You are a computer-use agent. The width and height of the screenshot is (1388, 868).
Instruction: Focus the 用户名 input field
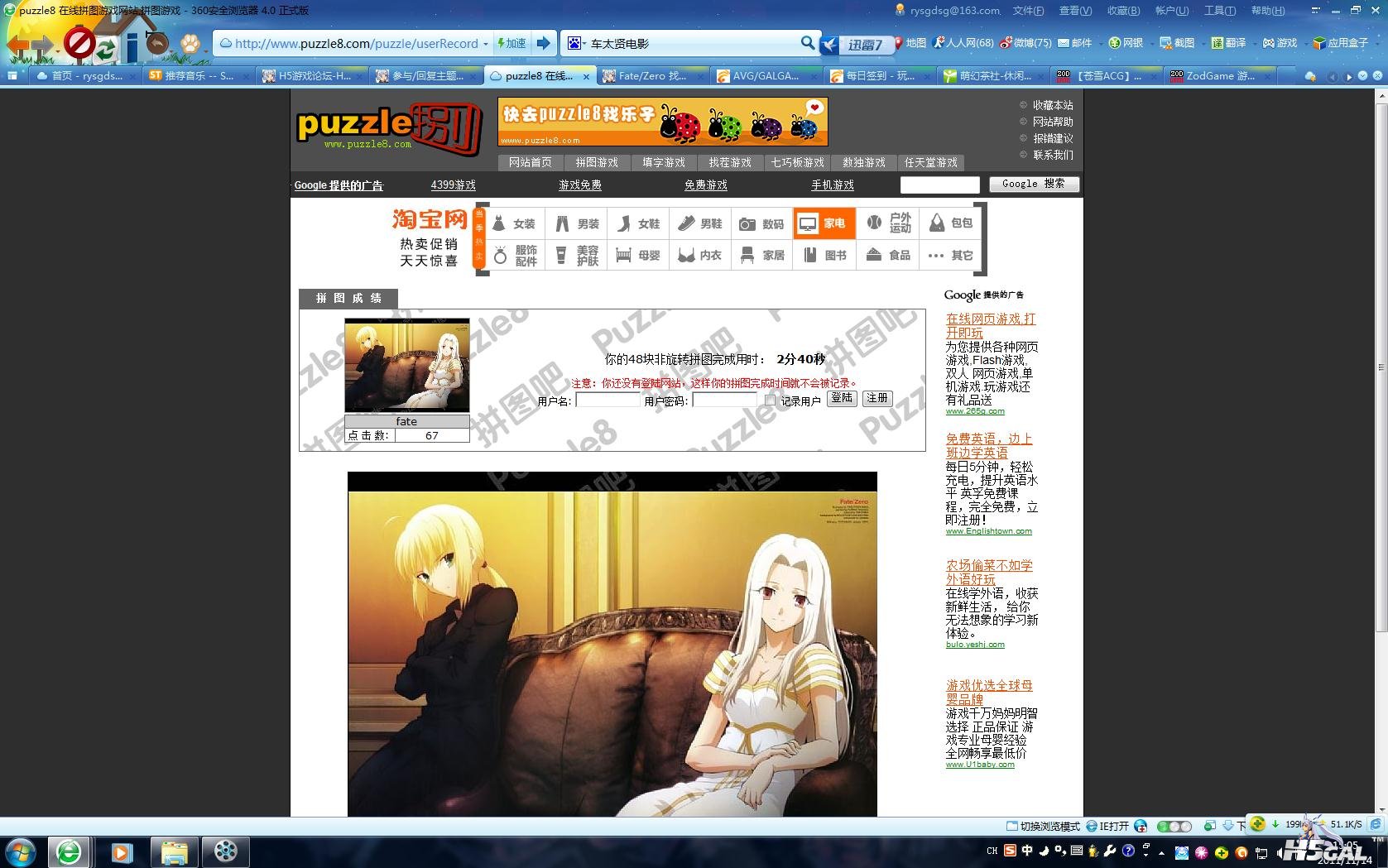point(608,400)
